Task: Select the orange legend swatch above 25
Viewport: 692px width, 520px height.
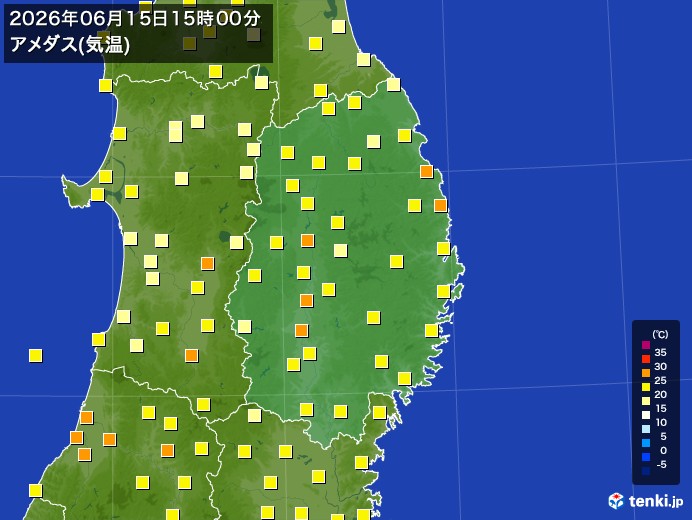Action: (646, 373)
